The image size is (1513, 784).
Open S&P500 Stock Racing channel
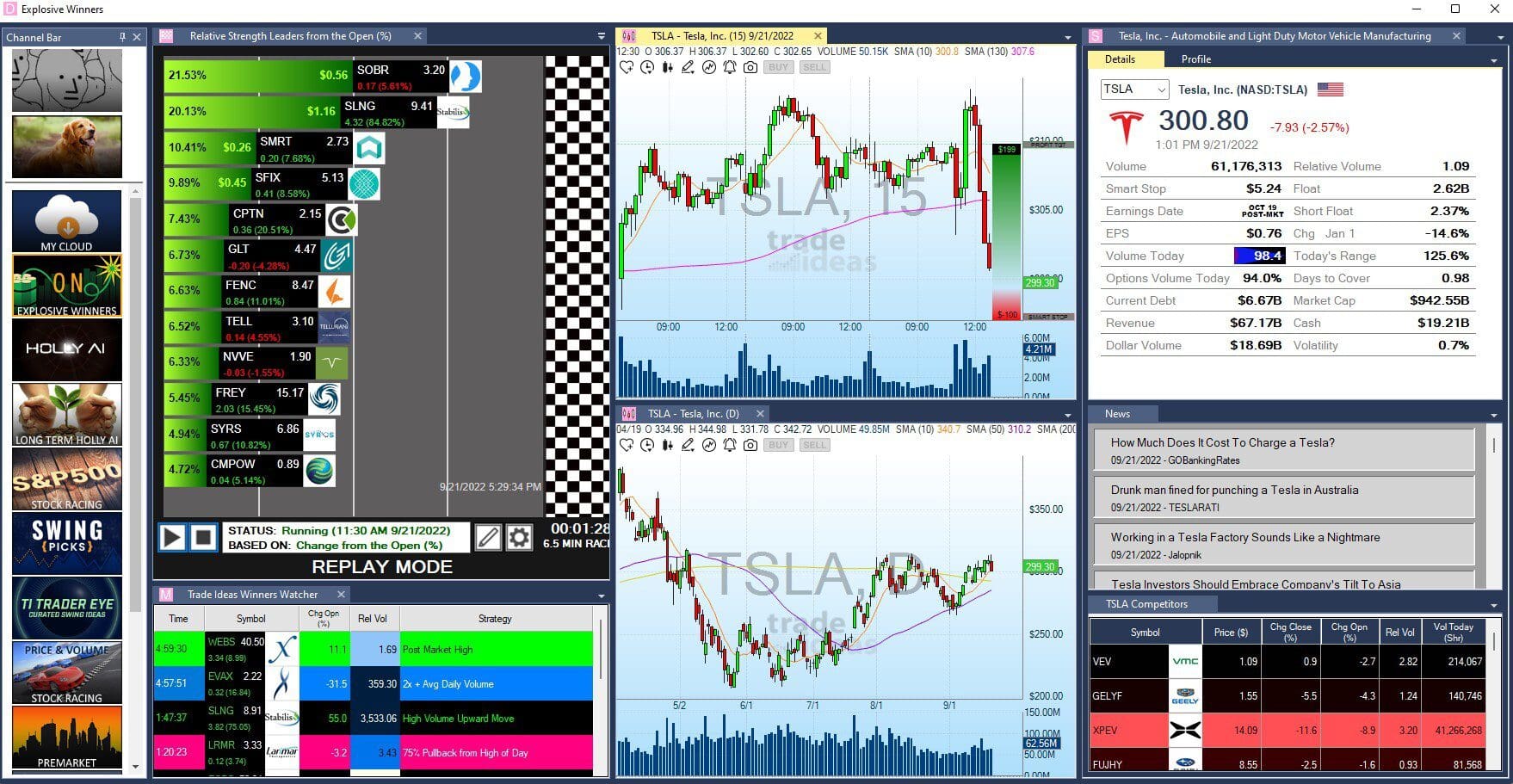[67, 479]
